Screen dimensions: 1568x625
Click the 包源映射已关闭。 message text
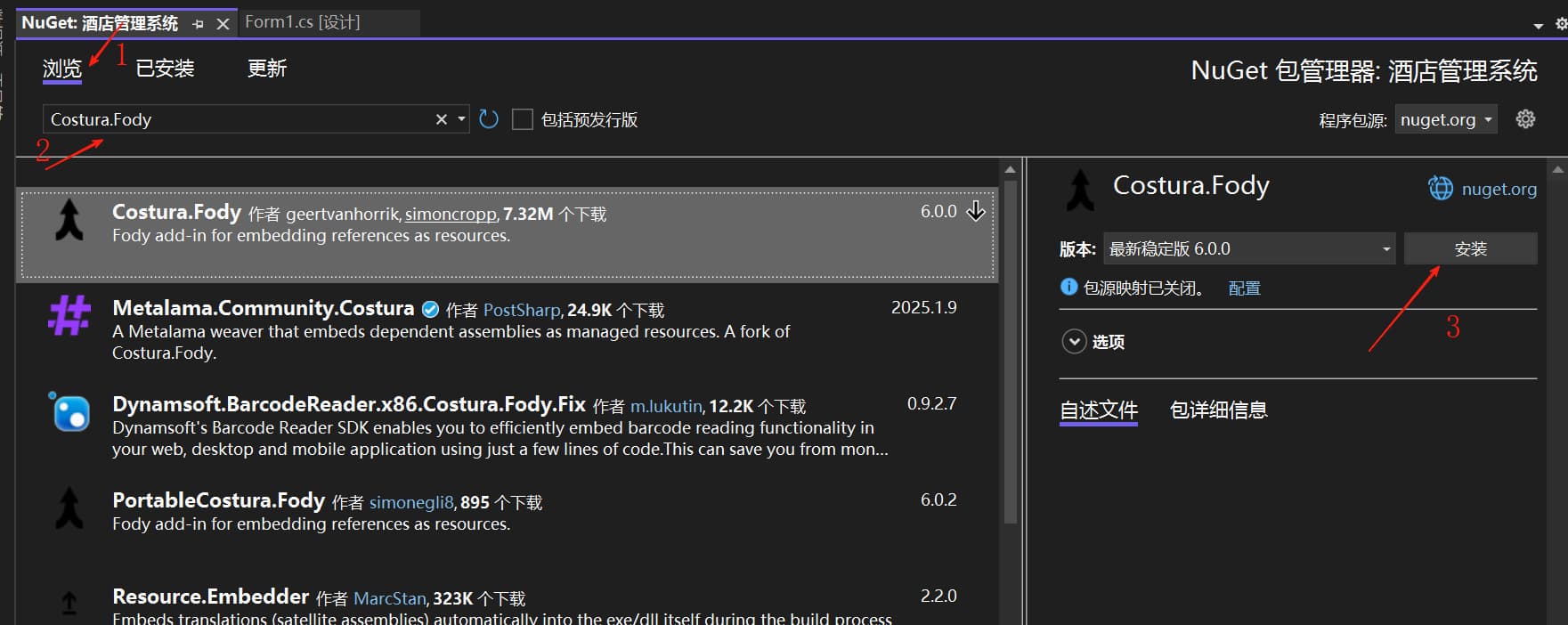pos(1143,288)
